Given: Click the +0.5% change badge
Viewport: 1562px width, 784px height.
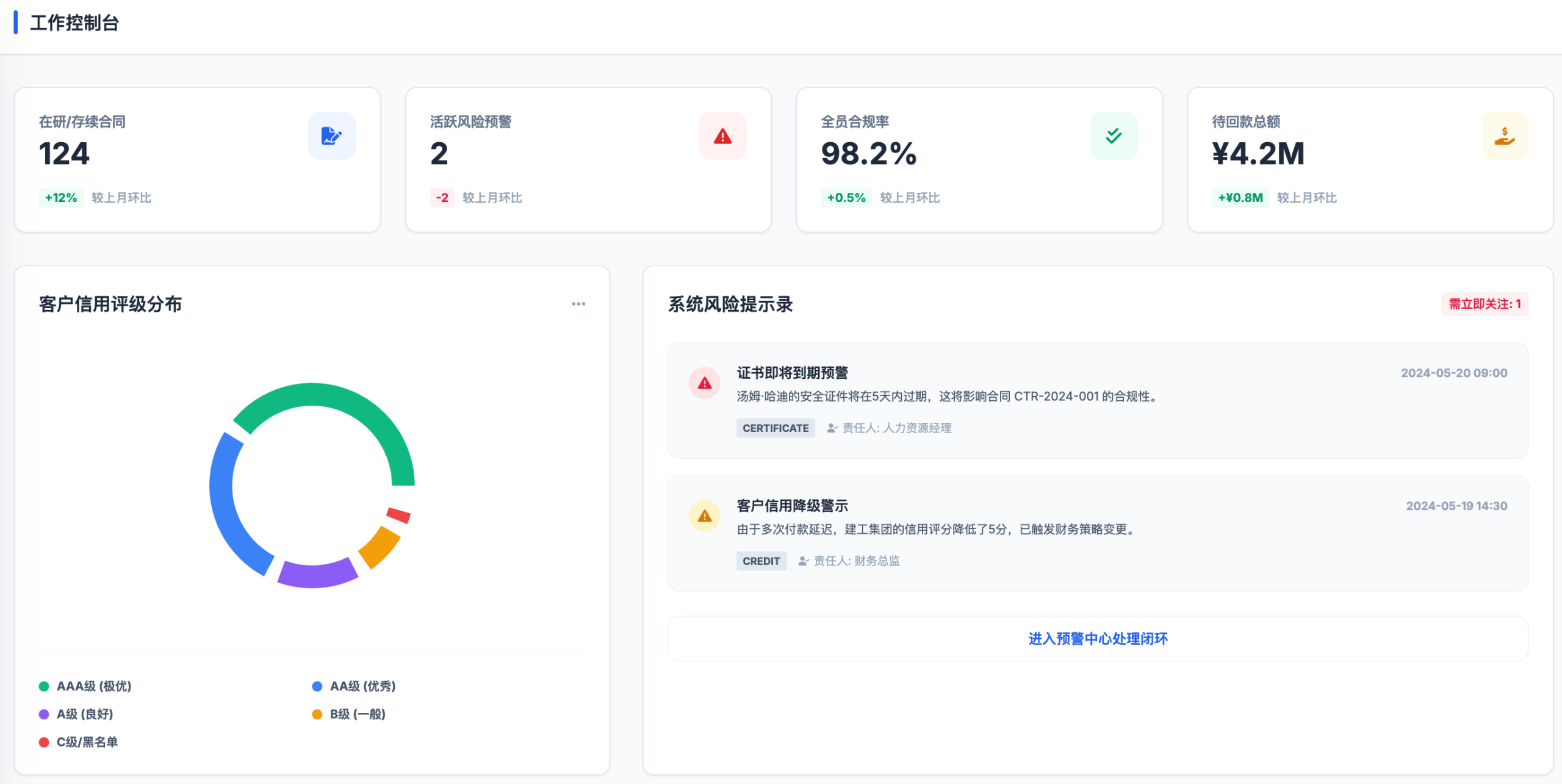Looking at the screenshot, I should (846, 198).
